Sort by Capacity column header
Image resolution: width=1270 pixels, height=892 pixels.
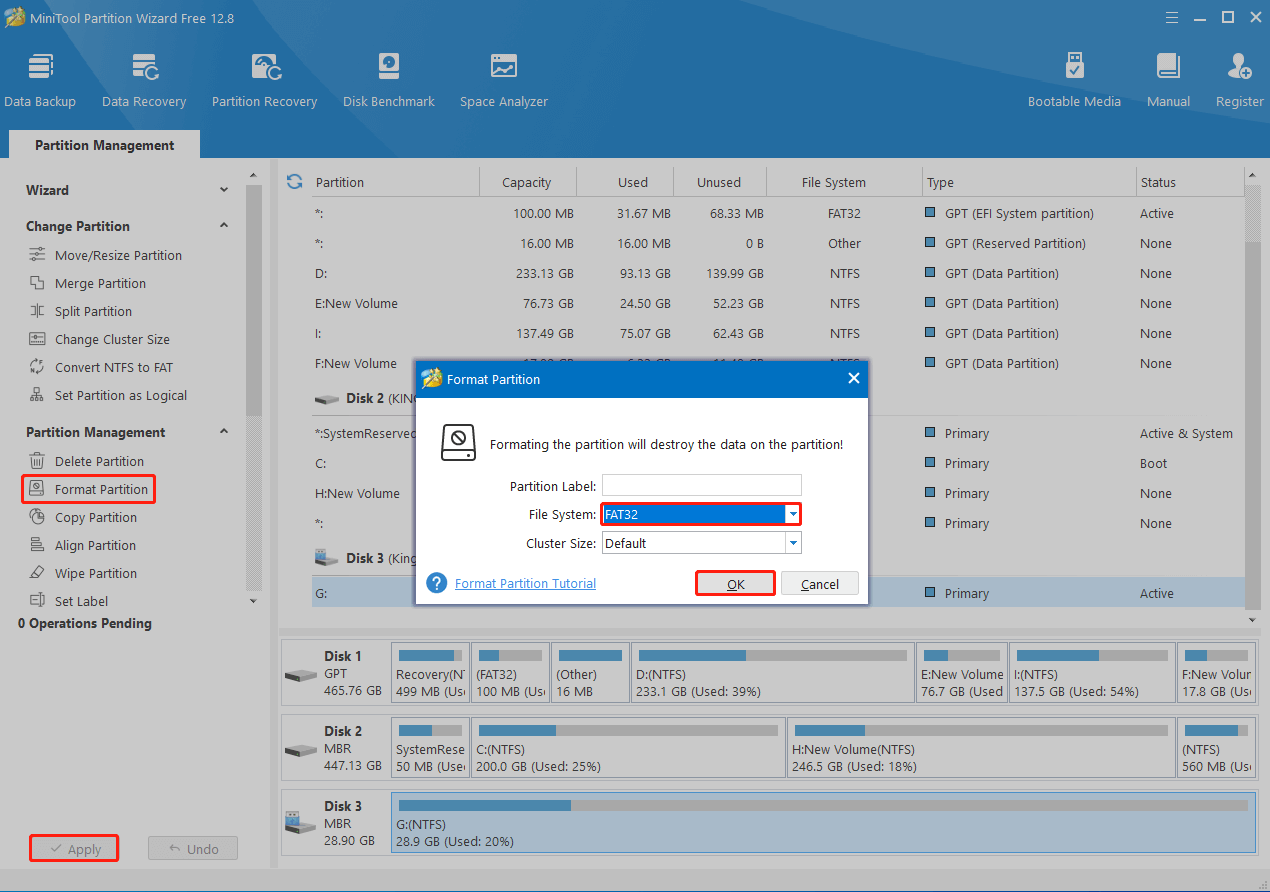[527, 182]
